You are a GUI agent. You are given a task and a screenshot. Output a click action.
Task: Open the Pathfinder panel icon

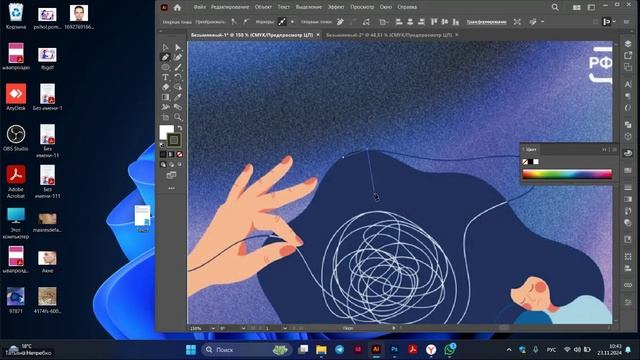(628, 125)
